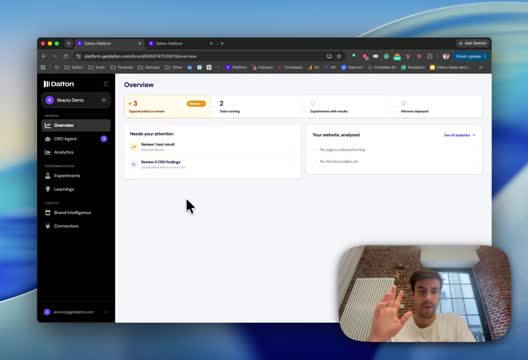Select the Tests running stat card
Screen dimensions: 528x360
tap(258, 106)
